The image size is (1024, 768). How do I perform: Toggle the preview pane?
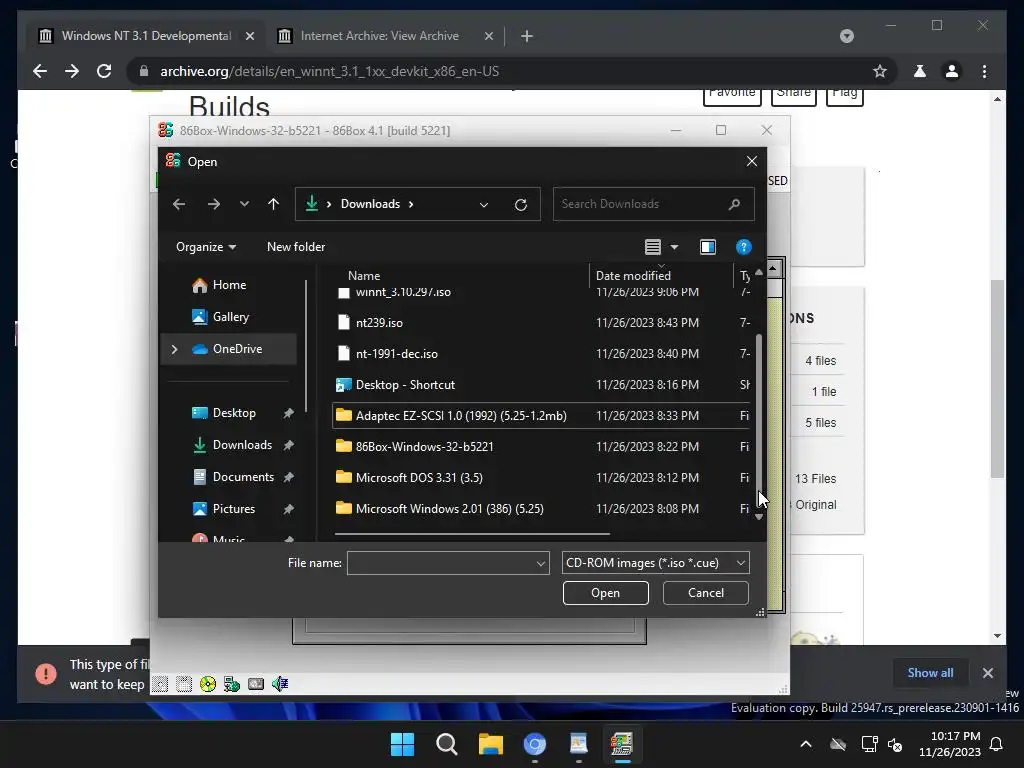(707, 247)
